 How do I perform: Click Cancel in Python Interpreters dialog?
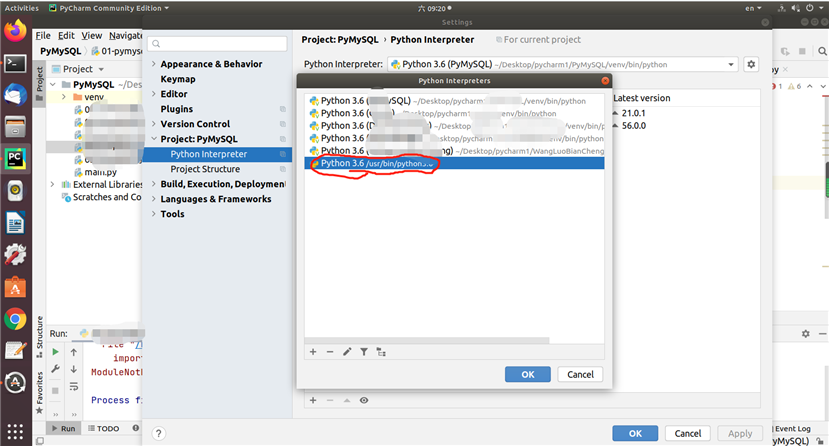click(581, 374)
